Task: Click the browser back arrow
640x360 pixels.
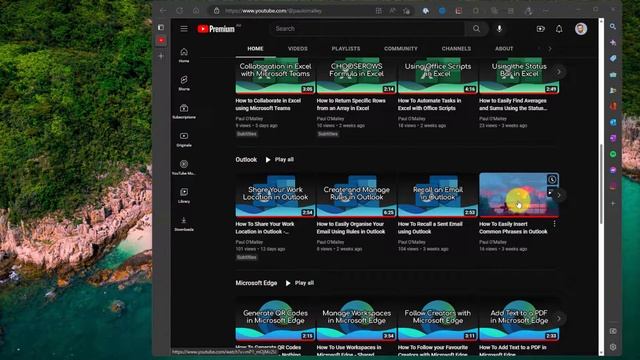Action: coord(163,11)
